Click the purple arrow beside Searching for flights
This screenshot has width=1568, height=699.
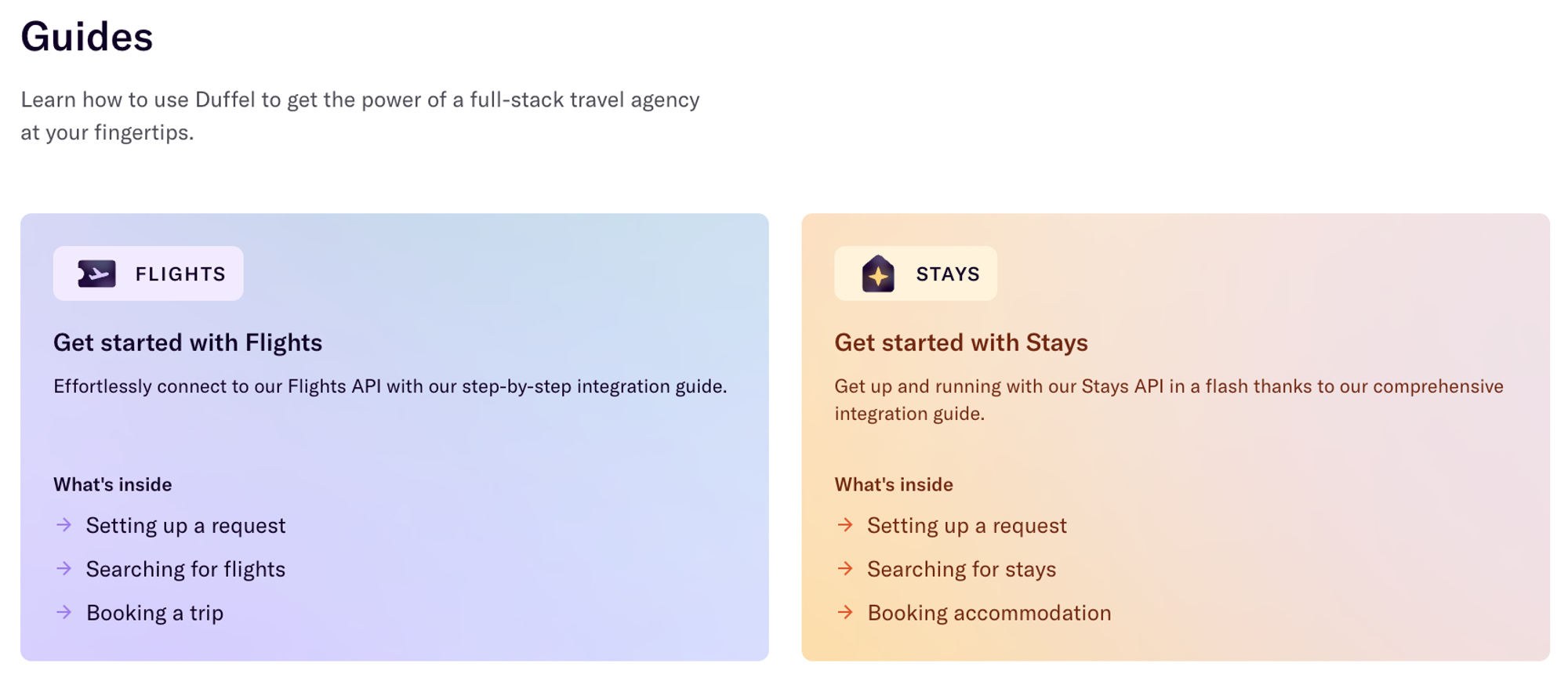64,569
